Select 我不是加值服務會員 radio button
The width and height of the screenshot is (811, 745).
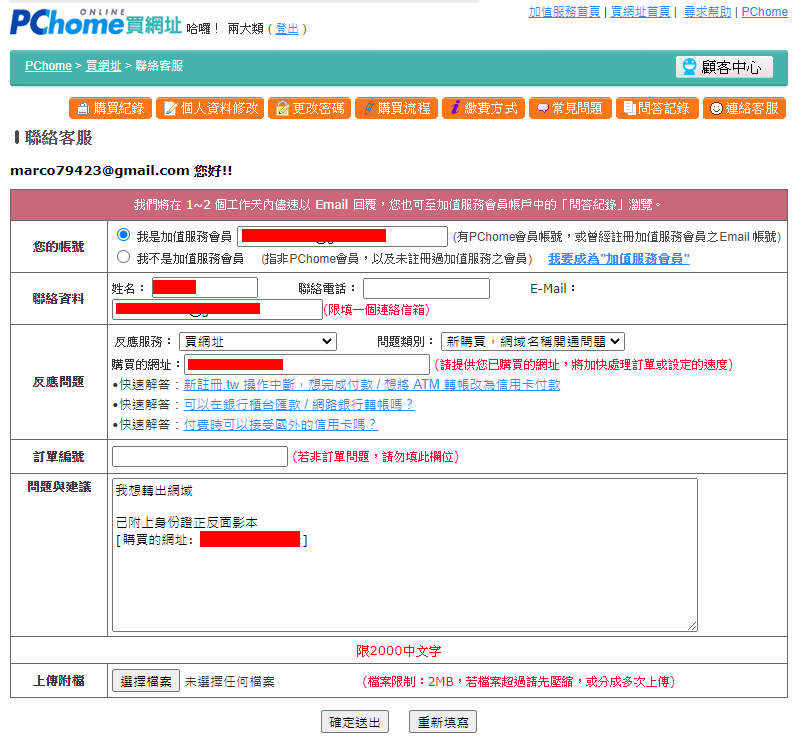pos(123,257)
